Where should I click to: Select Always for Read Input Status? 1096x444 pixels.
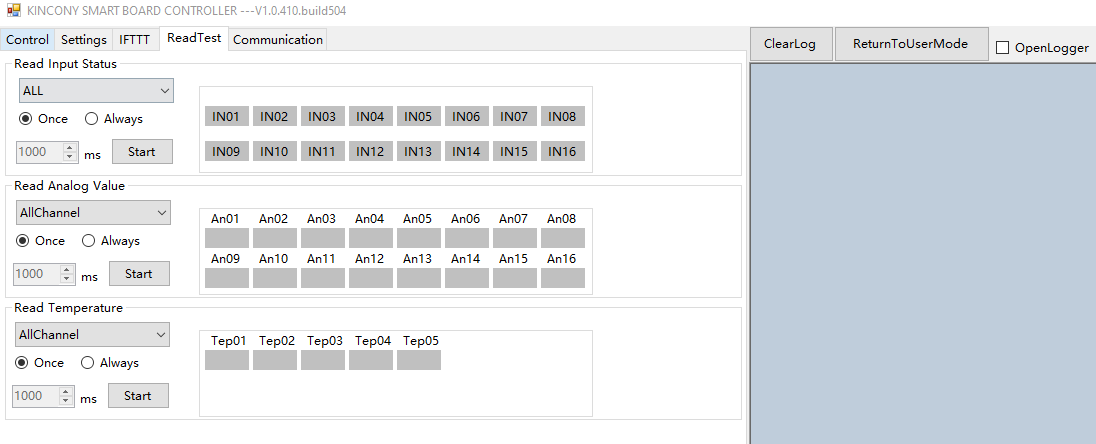[x=92, y=119]
